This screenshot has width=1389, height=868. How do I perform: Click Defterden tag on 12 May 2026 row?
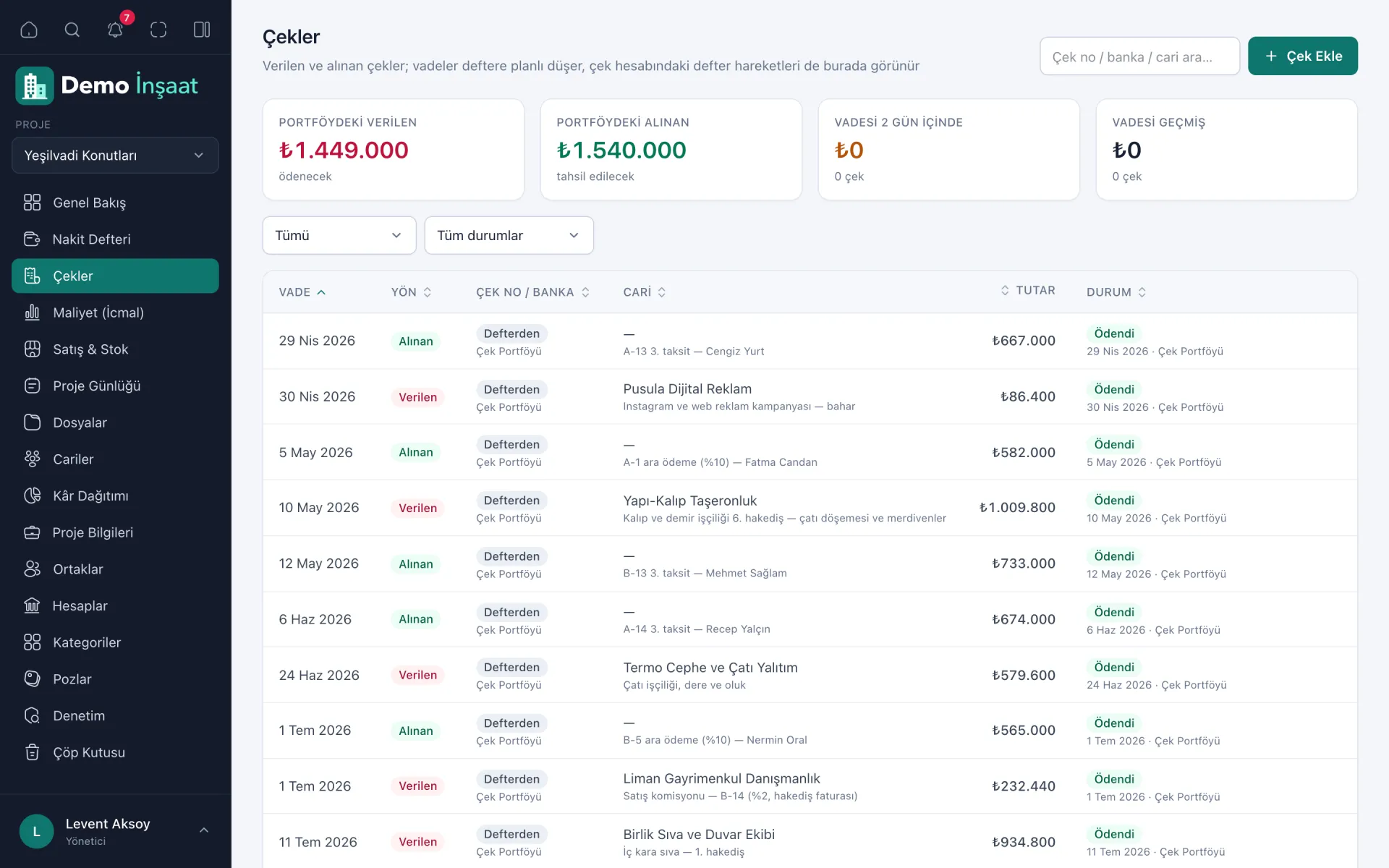tap(511, 556)
